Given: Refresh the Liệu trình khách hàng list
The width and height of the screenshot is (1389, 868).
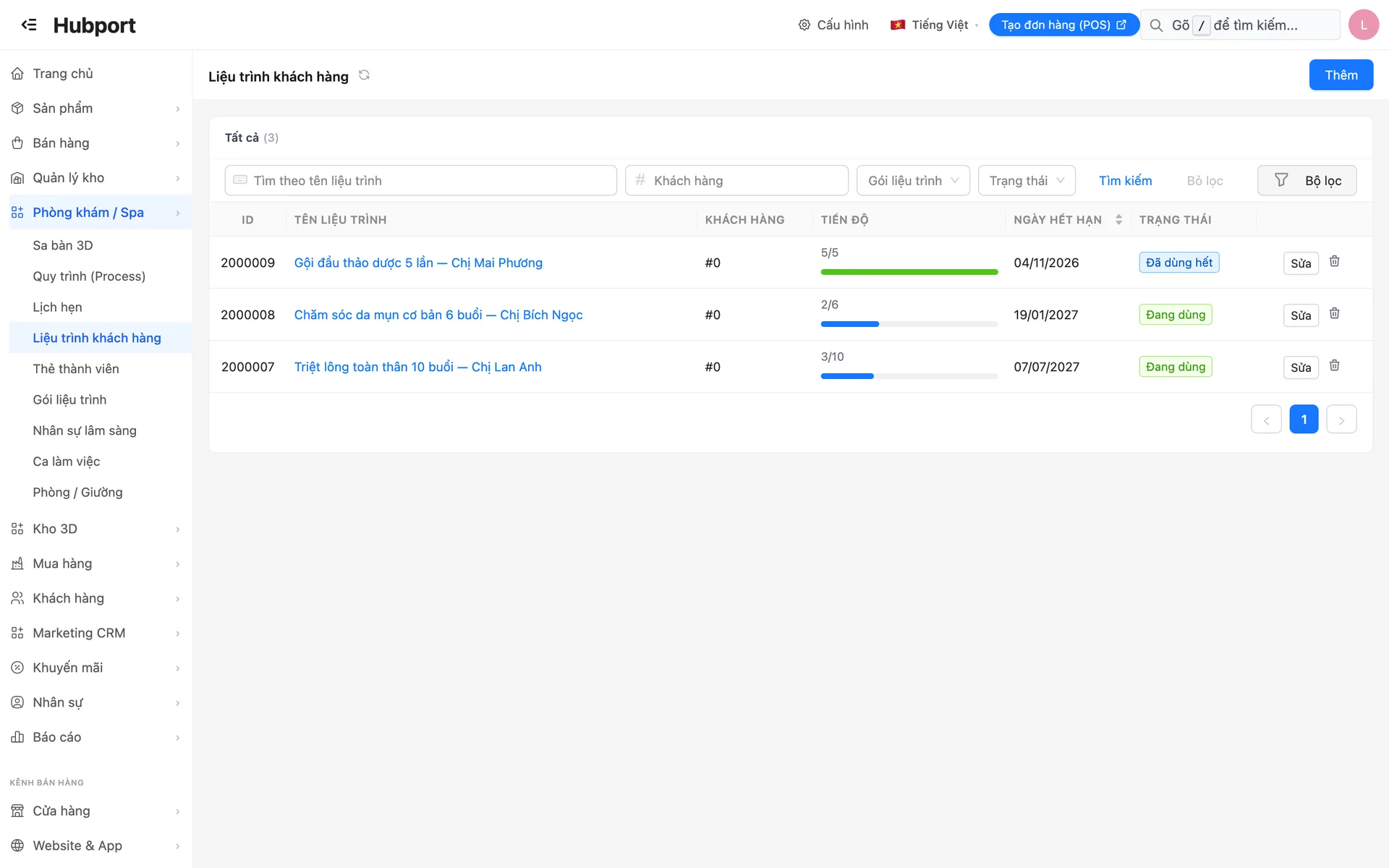Looking at the screenshot, I should point(365,75).
